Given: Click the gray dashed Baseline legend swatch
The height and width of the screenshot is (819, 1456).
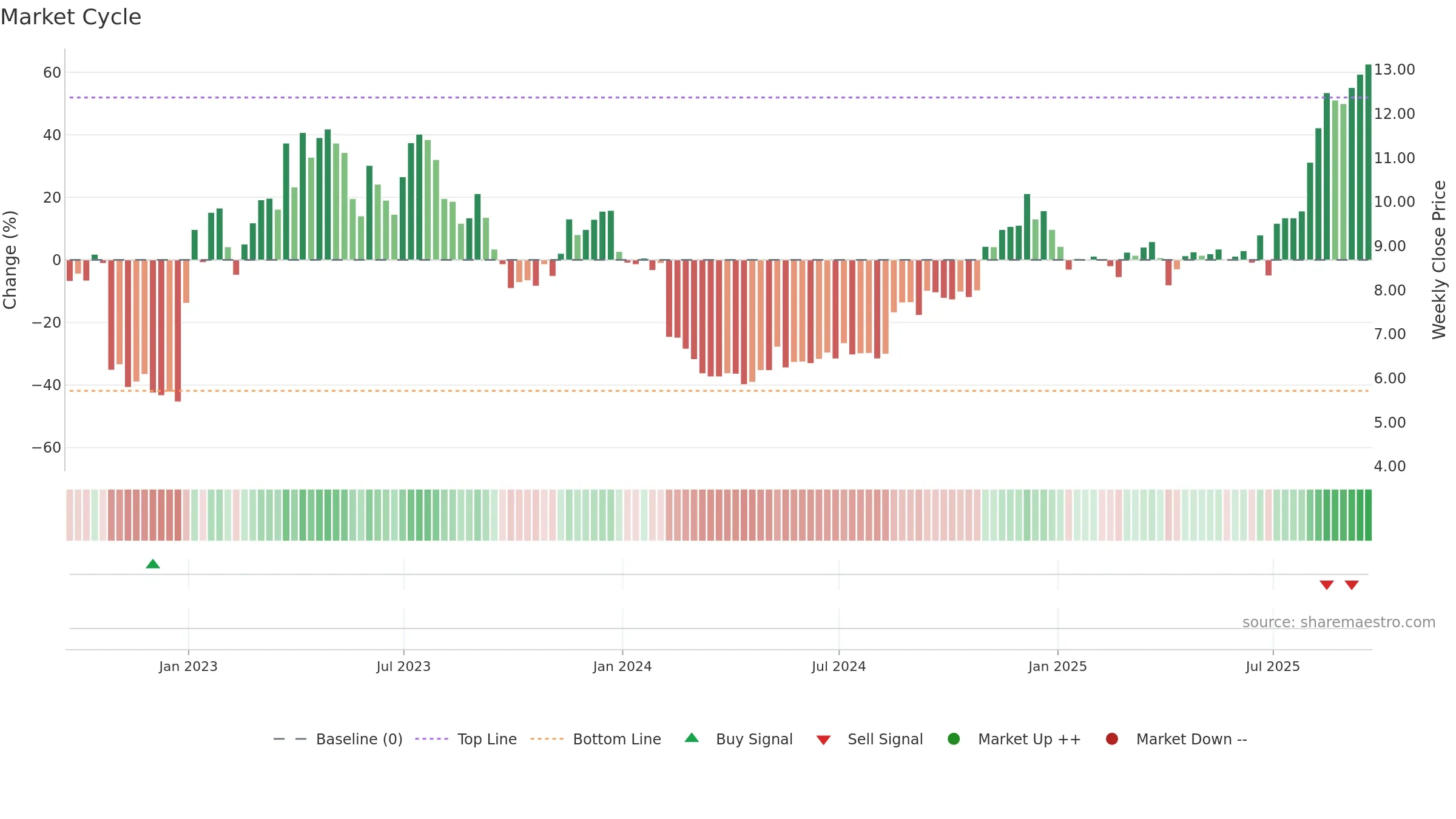Looking at the screenshot, I should pyautogui.click(x=290, y=739).
